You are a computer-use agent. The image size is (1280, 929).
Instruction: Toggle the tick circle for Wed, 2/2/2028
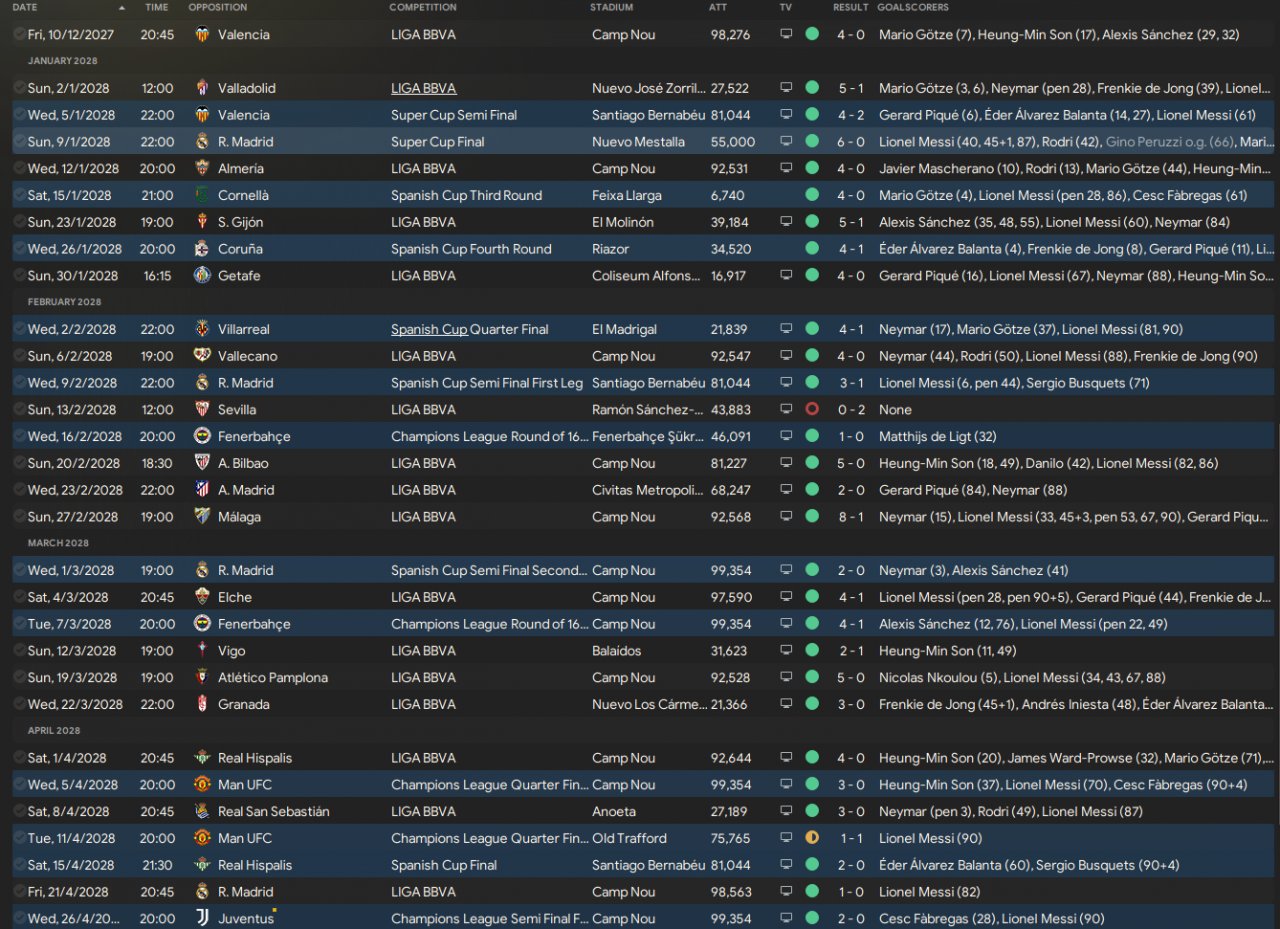(20, 329)
